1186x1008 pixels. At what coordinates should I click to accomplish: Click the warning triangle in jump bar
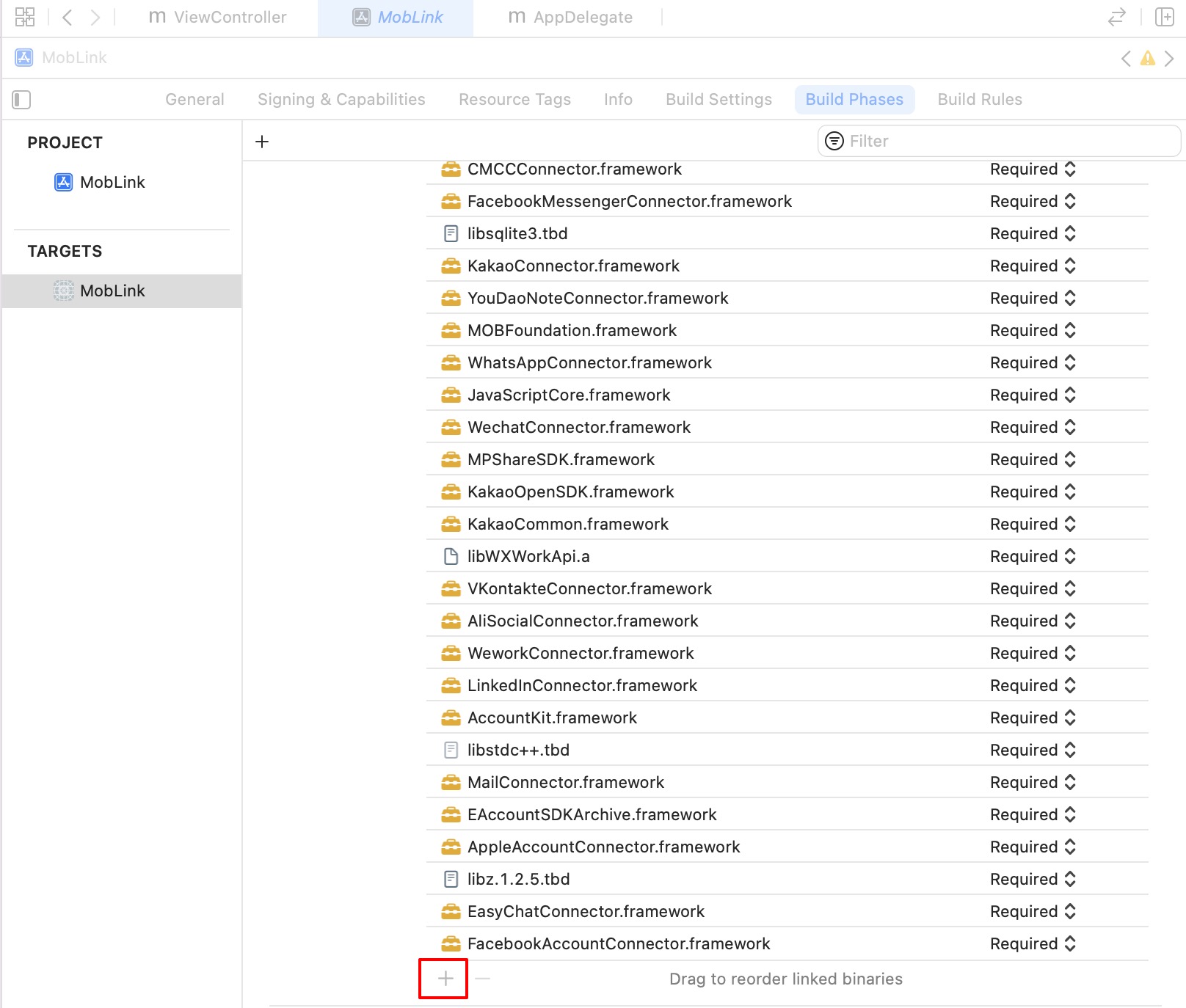pyautogui.click(x=1147, y=57)
